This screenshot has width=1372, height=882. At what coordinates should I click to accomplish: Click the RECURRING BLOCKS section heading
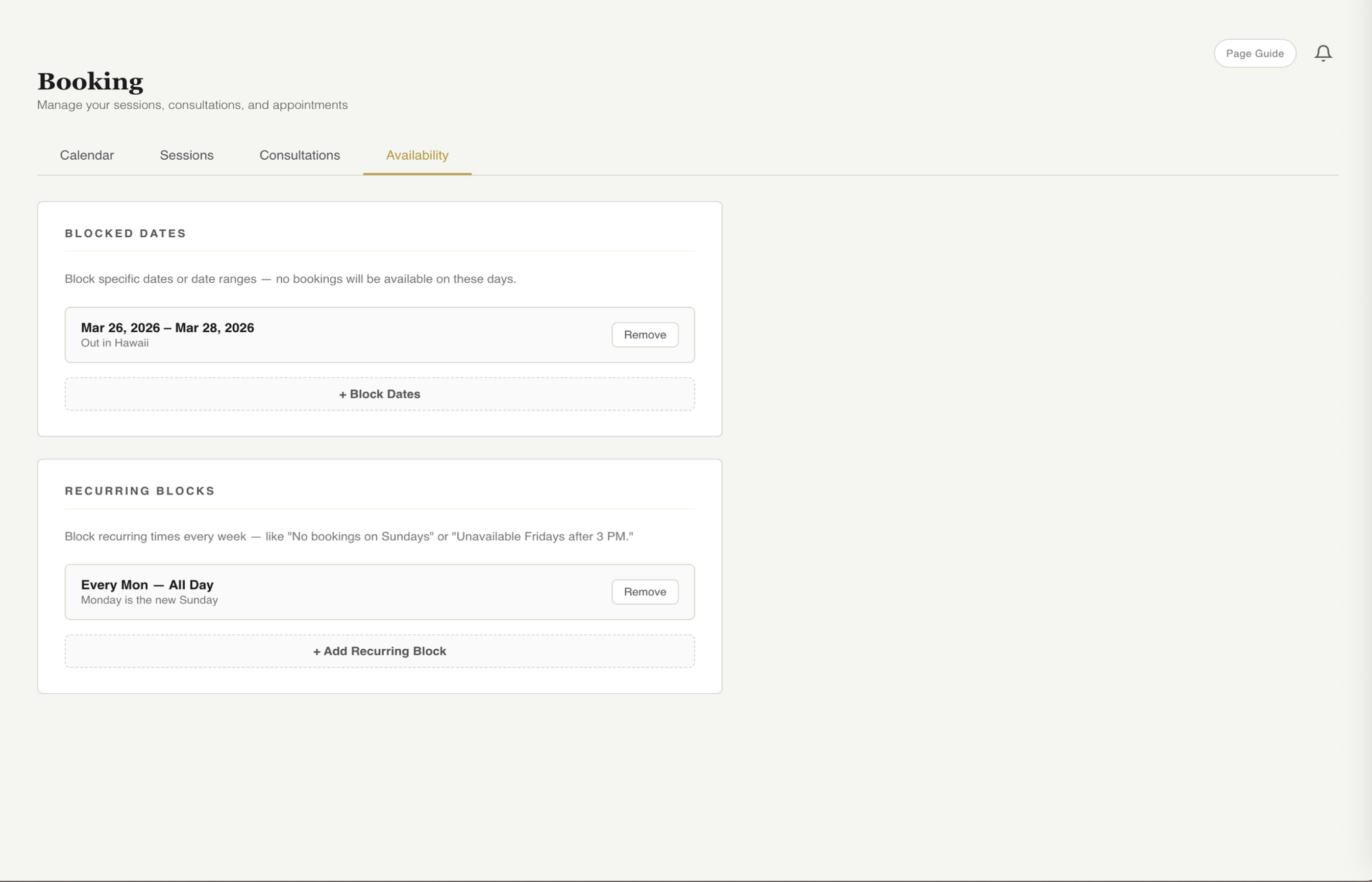(x=140, y=490)
